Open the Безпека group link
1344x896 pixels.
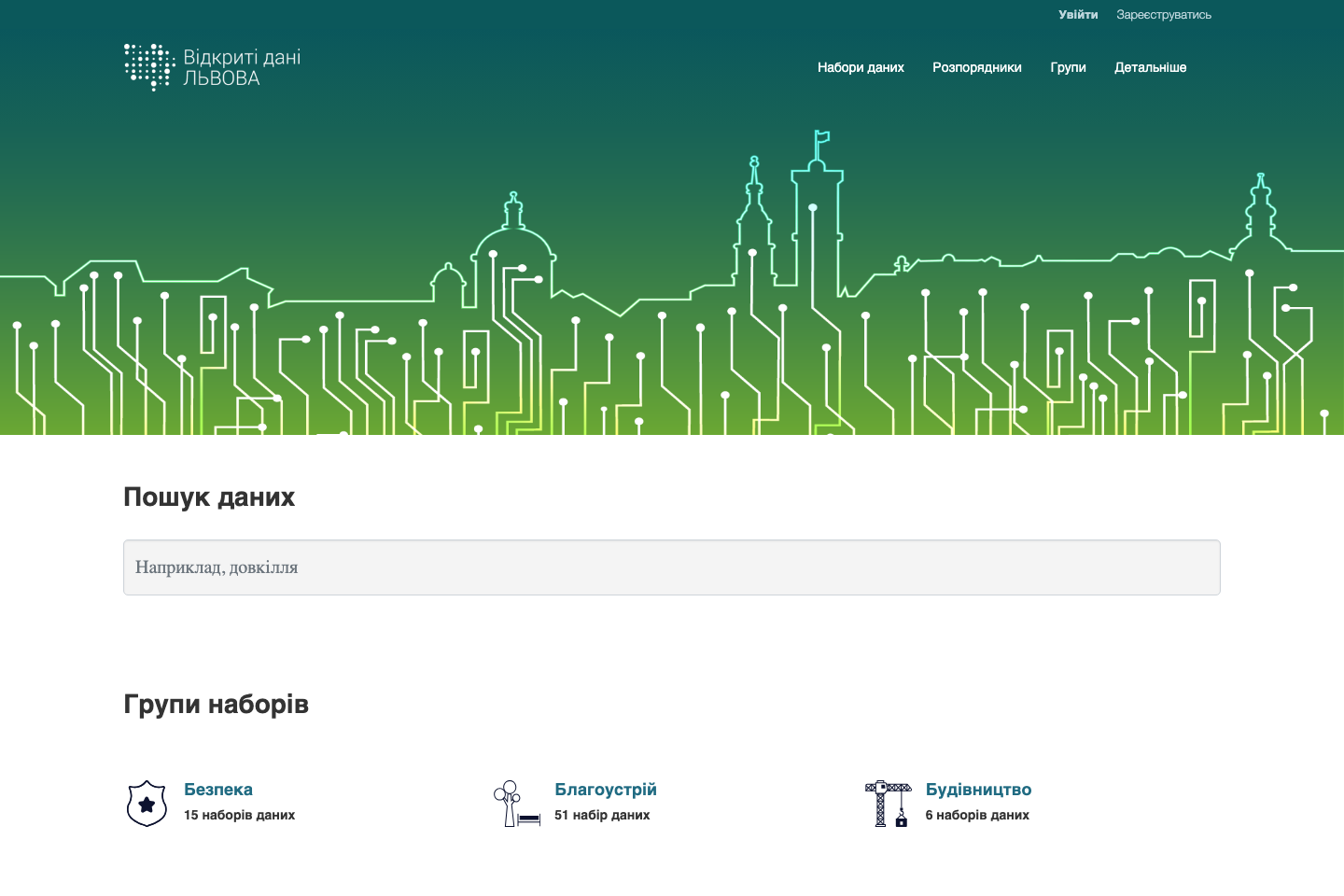pyautogui.click(x=219, y=790)
